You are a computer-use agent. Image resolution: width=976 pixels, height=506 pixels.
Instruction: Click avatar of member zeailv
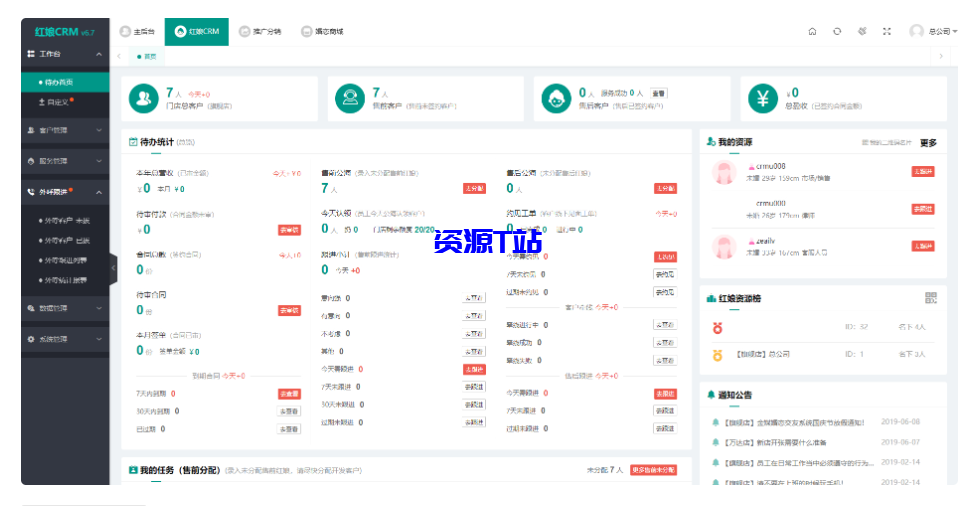724,247
